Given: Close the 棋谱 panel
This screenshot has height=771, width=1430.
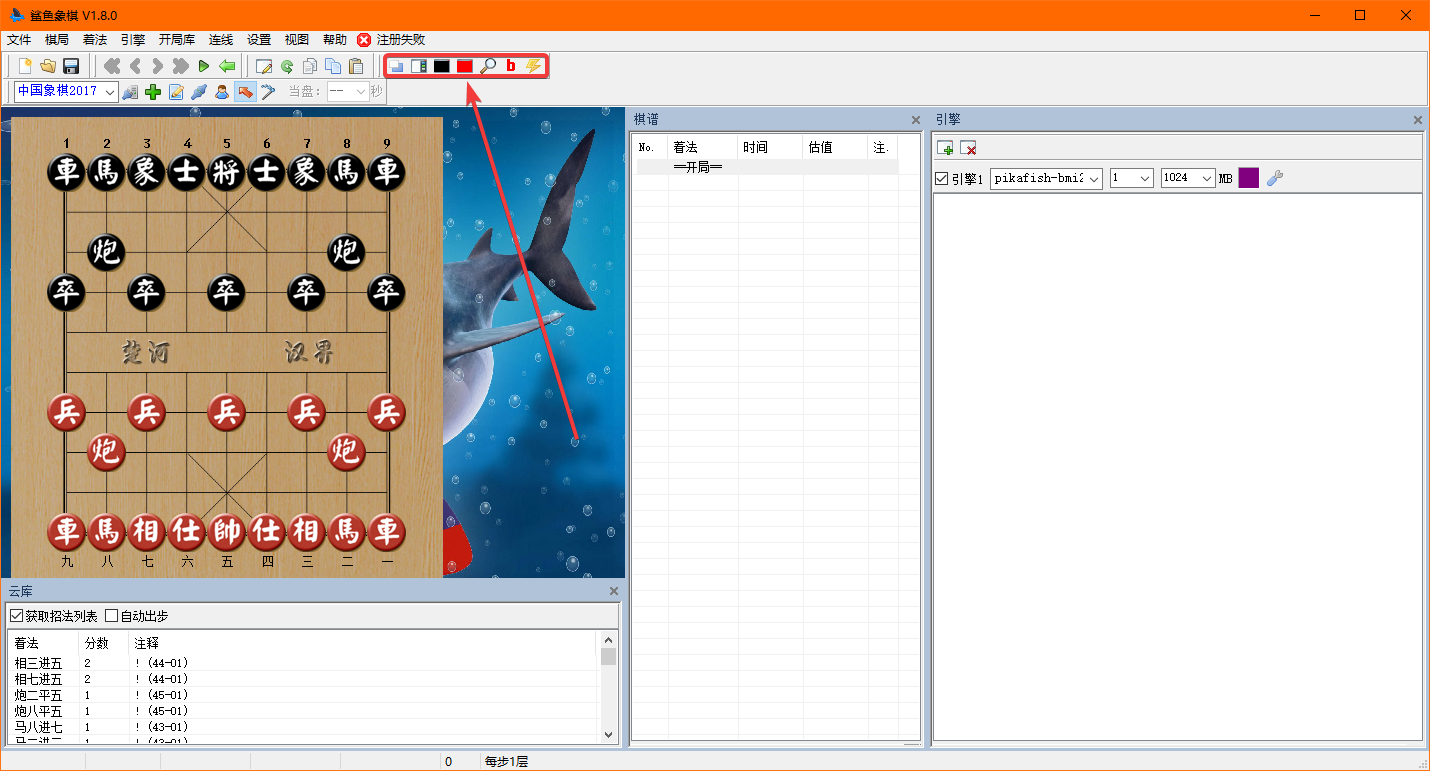Looking at the screenshot, I should pyautogui.click(x=915, y=120).
